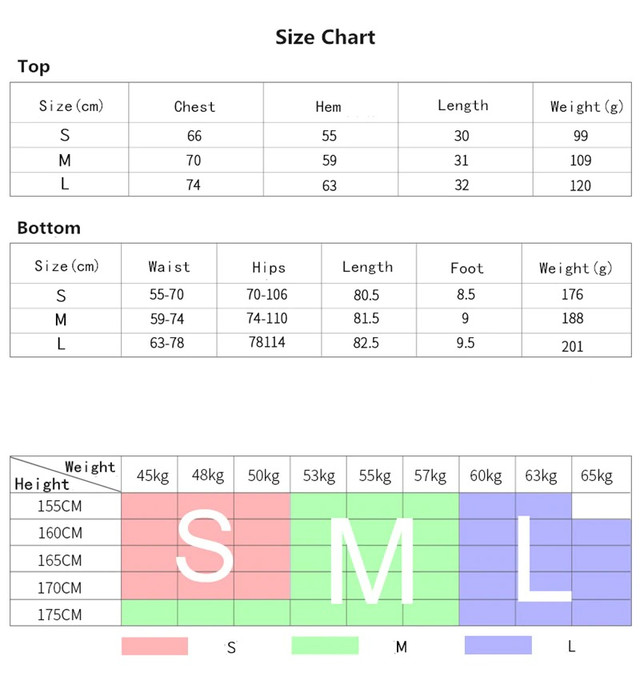This screenshot has width=640, height=676.
Task: Click the 201 weight value cell
Action: [x=571, y=346]
